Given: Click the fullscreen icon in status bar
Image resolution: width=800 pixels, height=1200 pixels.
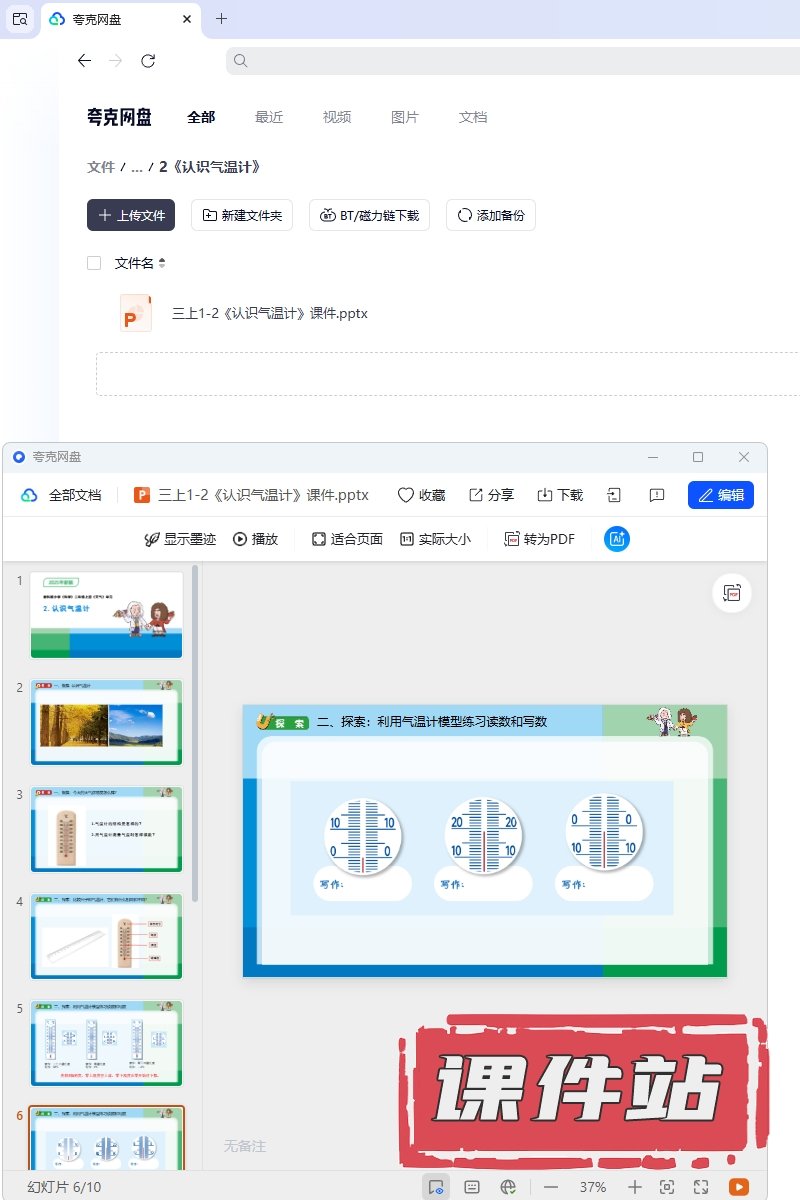Looking at the screenshot, I should click(x=701, y=1187).
